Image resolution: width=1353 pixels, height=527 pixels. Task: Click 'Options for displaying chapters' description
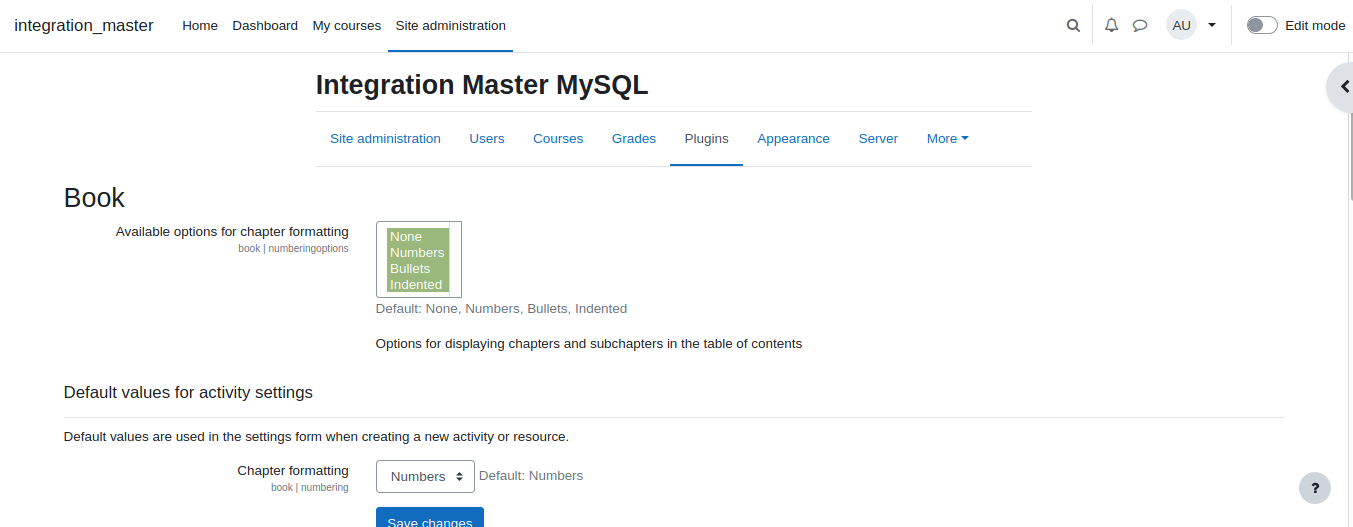pos(589,344)
